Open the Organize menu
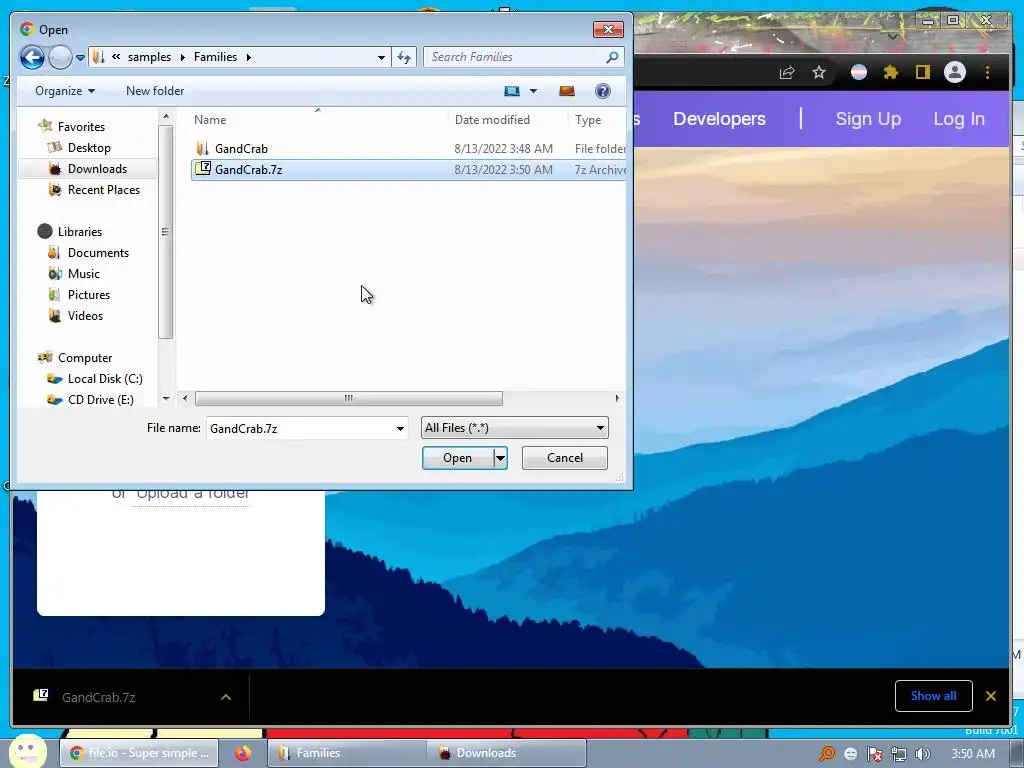This screenshot has height=768, width=1024. [x=65, y=91]
